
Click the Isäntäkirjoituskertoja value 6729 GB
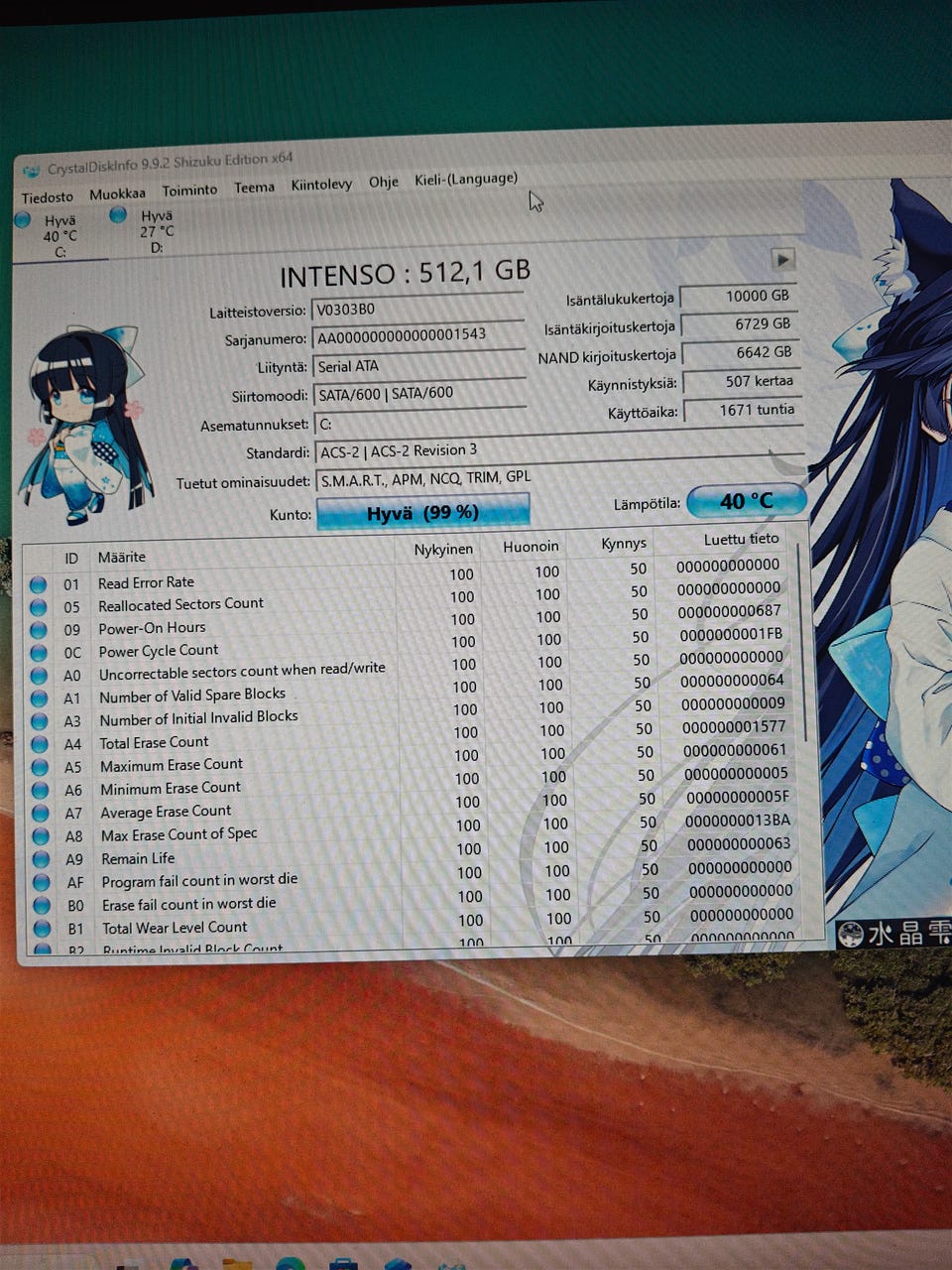742,324
